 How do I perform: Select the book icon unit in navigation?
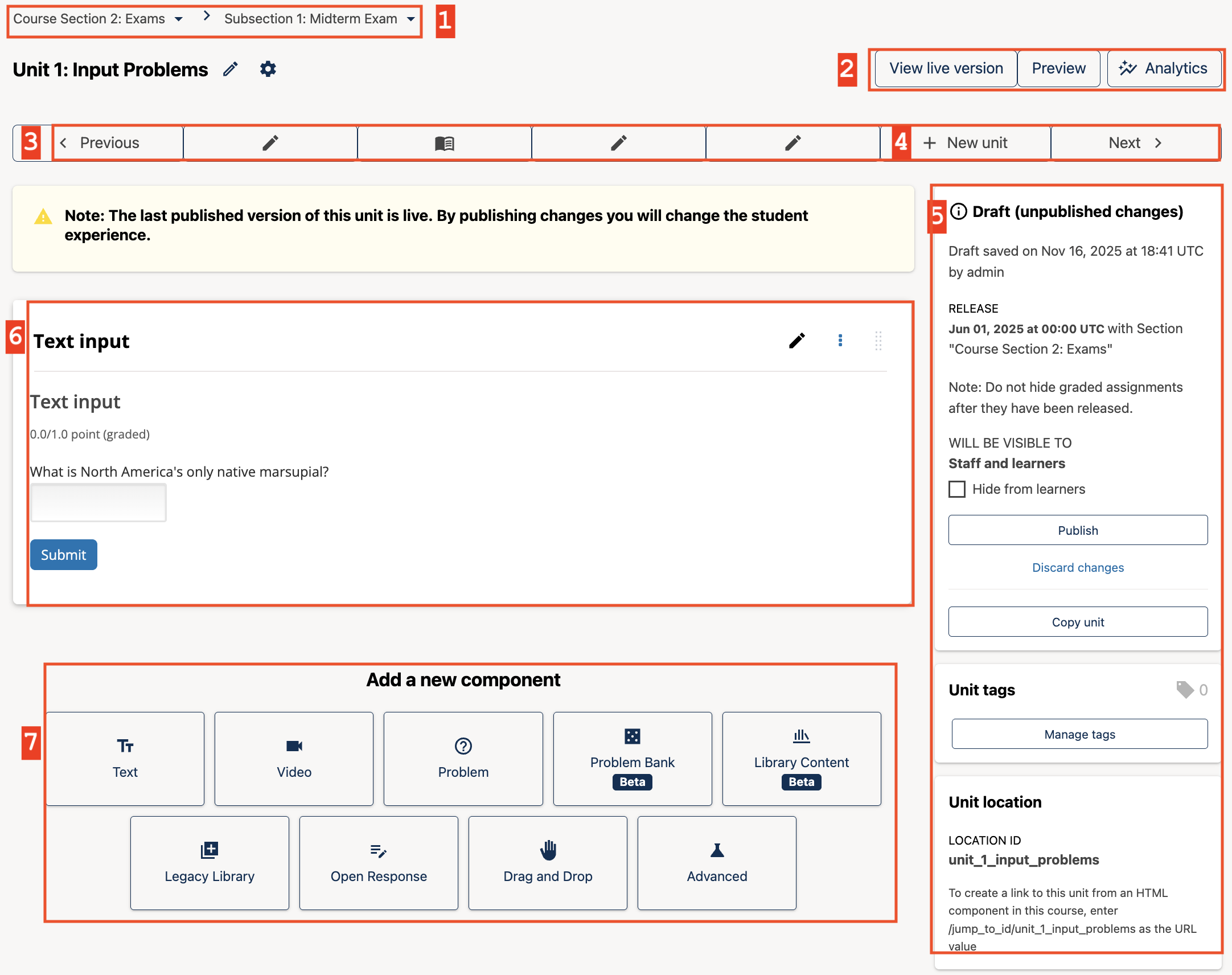coord(444,143)
